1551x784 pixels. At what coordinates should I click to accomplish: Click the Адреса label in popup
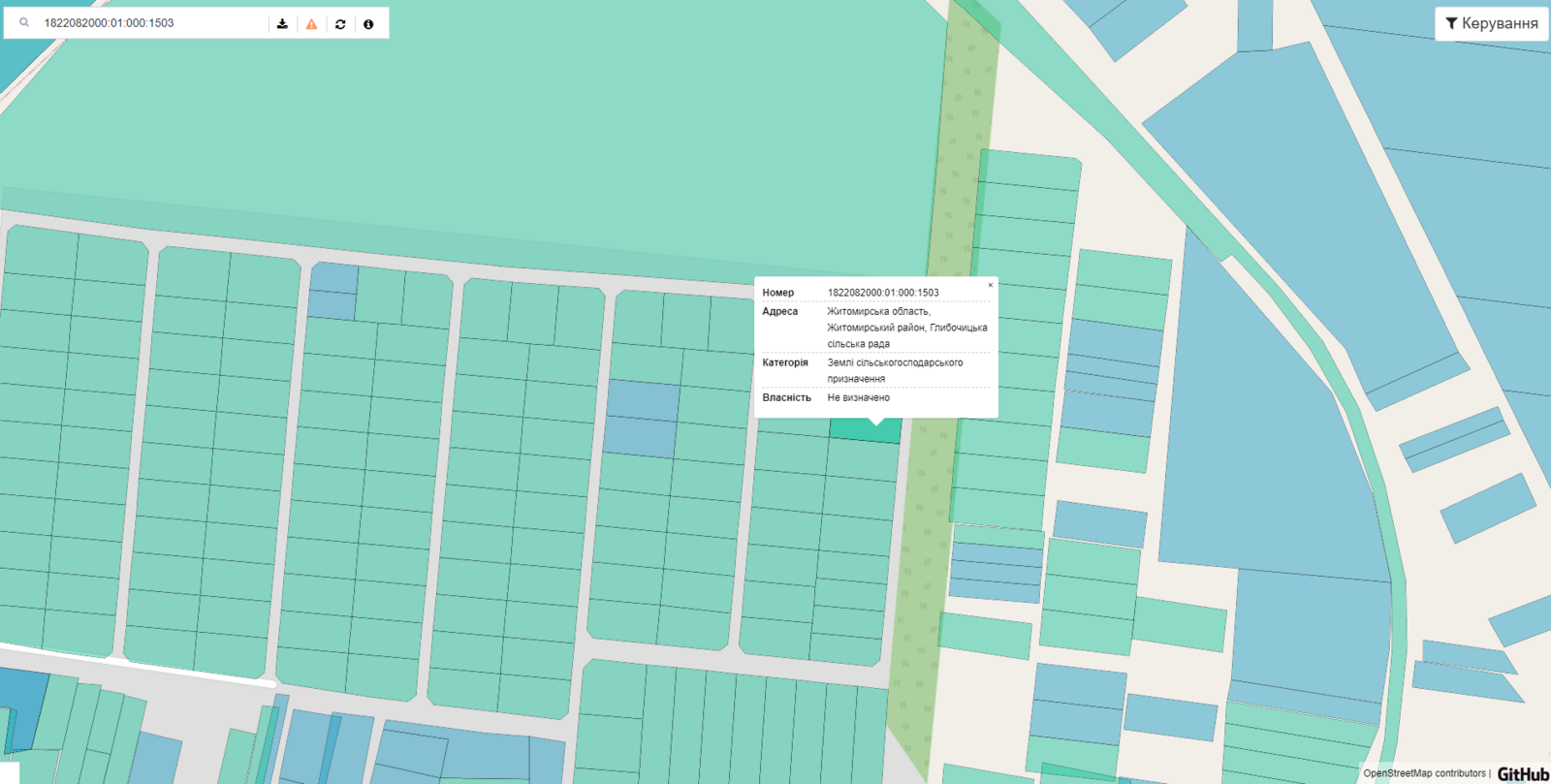tap(779, 312)
